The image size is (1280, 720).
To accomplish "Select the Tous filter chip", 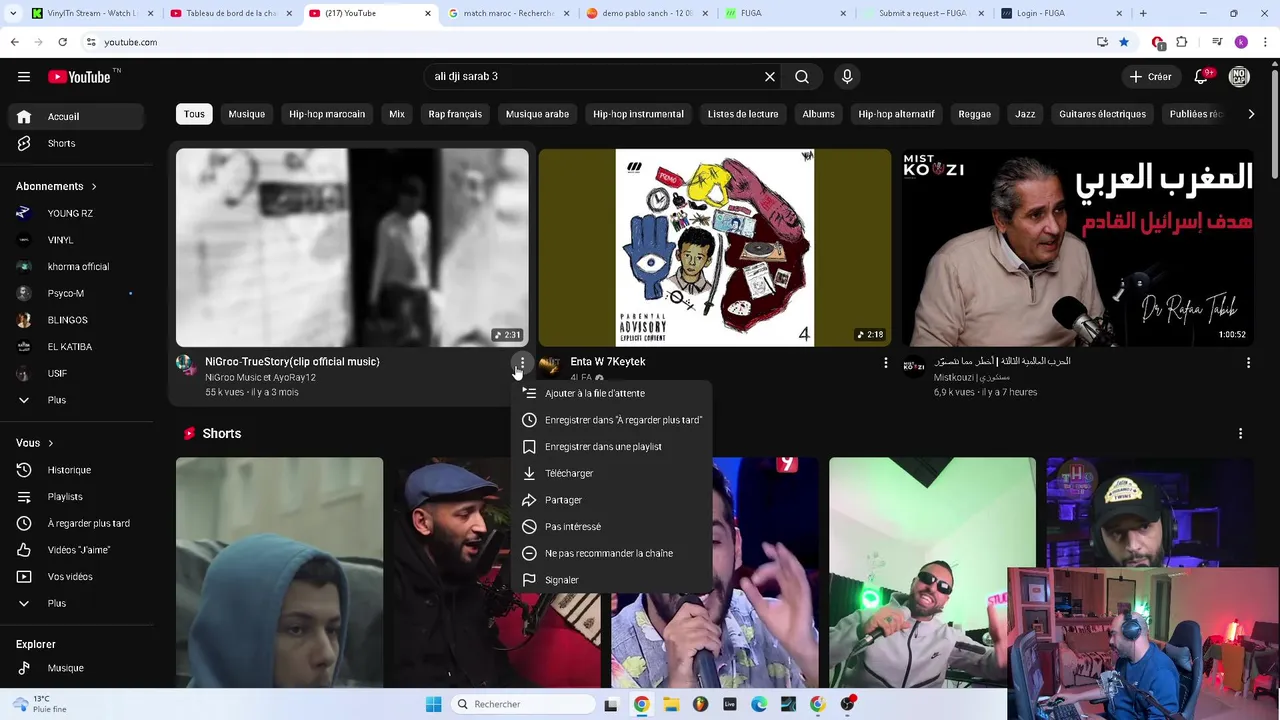I will pyautogui.click(x=194, y=114).
